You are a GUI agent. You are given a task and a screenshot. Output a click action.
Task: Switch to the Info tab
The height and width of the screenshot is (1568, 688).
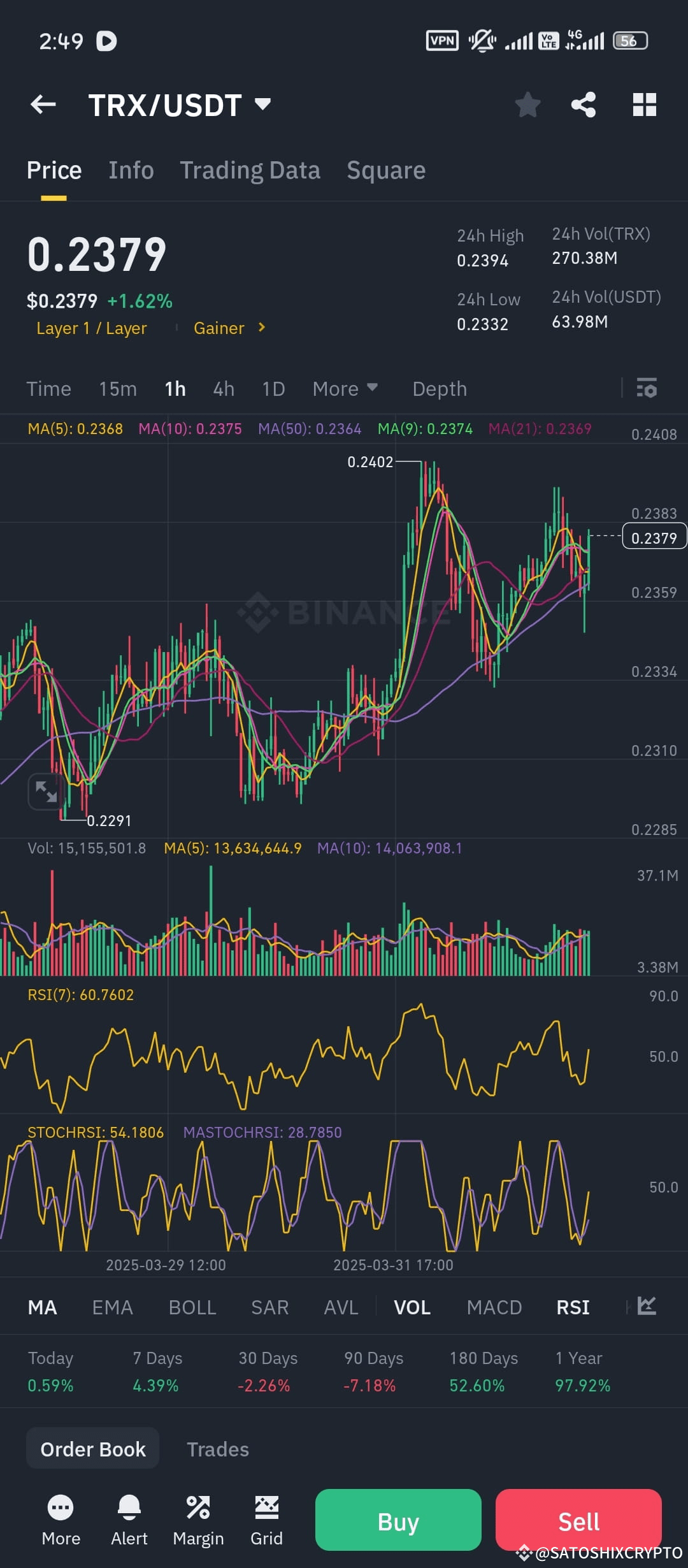click(131, 170)
